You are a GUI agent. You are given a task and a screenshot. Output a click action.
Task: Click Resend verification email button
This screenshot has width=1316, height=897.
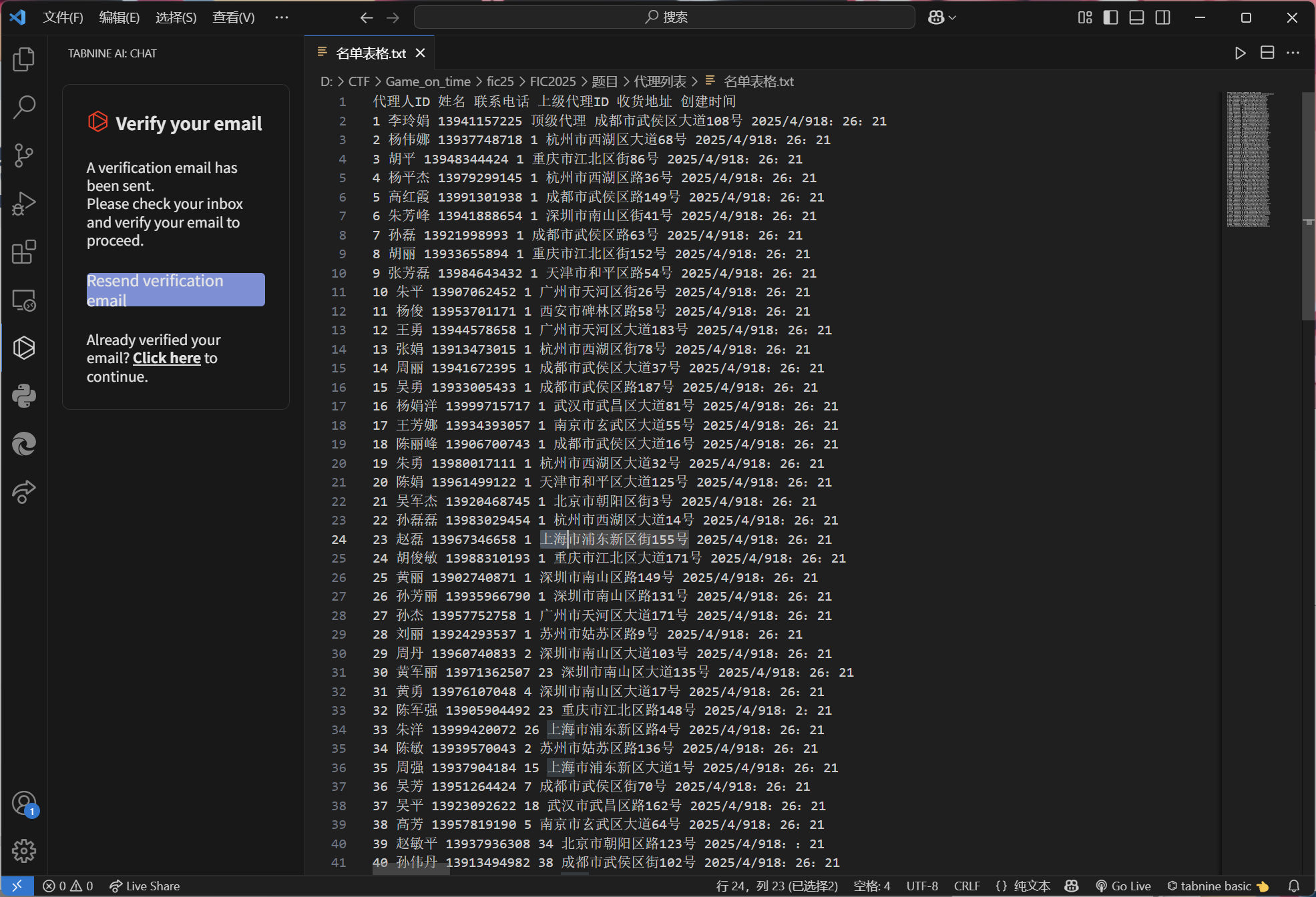coord(176,290)
